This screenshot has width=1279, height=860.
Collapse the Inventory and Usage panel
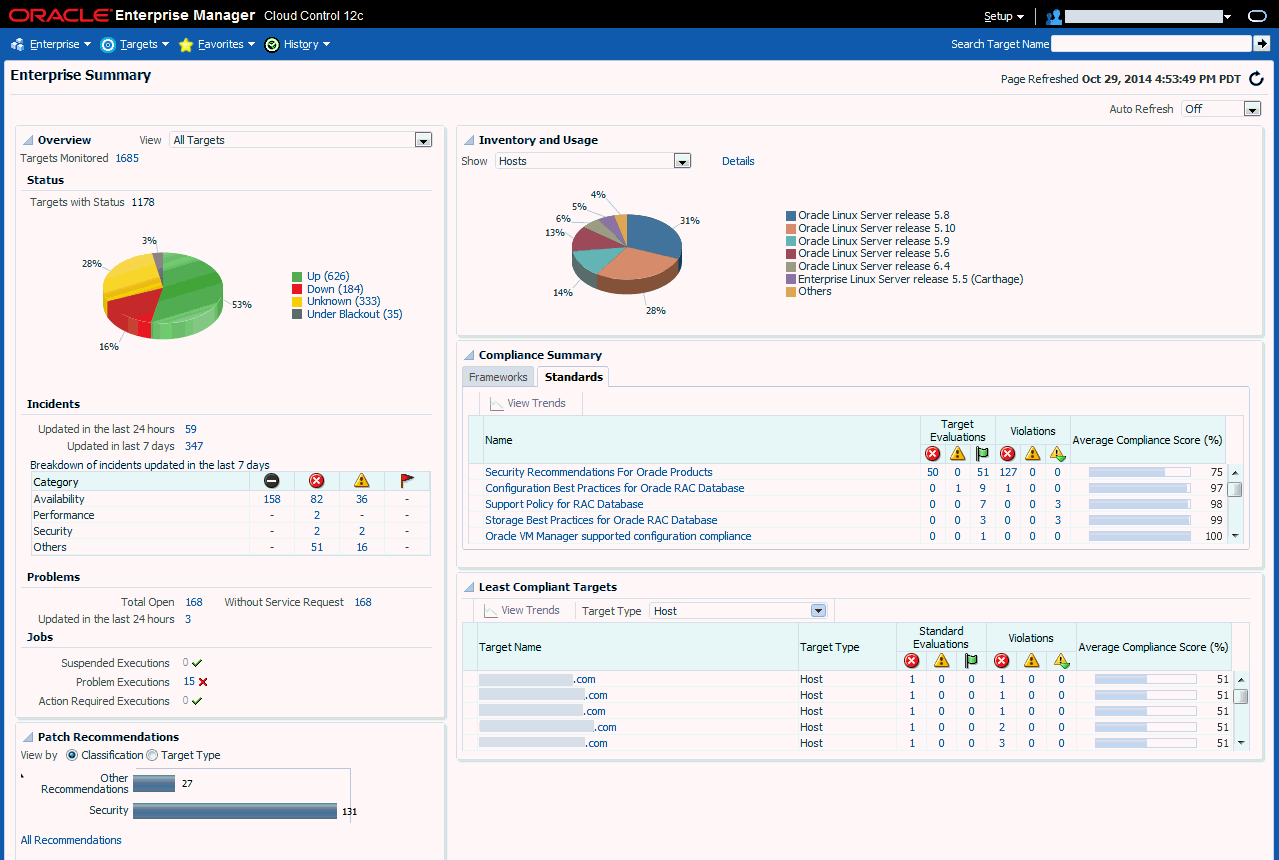coord(469,140)
